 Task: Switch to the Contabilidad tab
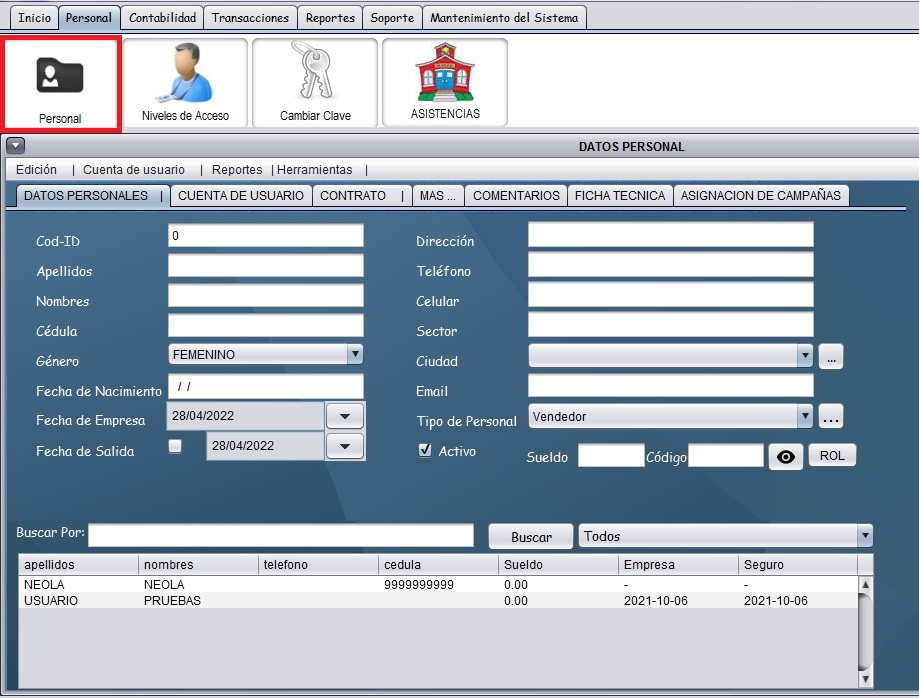[x=162, y=18]
